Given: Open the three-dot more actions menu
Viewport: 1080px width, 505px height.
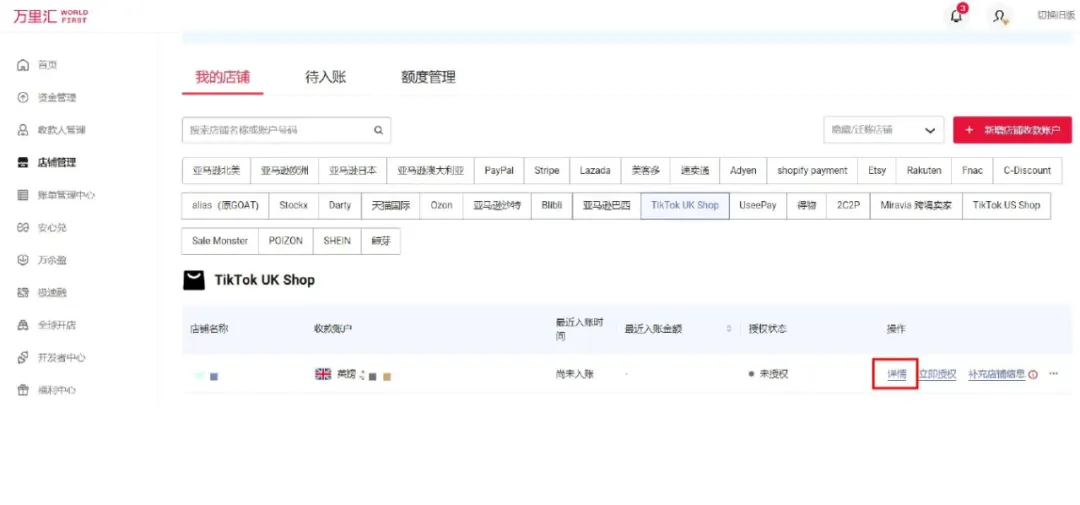Looking at the screenshot, I should (x=1054, y=374).
